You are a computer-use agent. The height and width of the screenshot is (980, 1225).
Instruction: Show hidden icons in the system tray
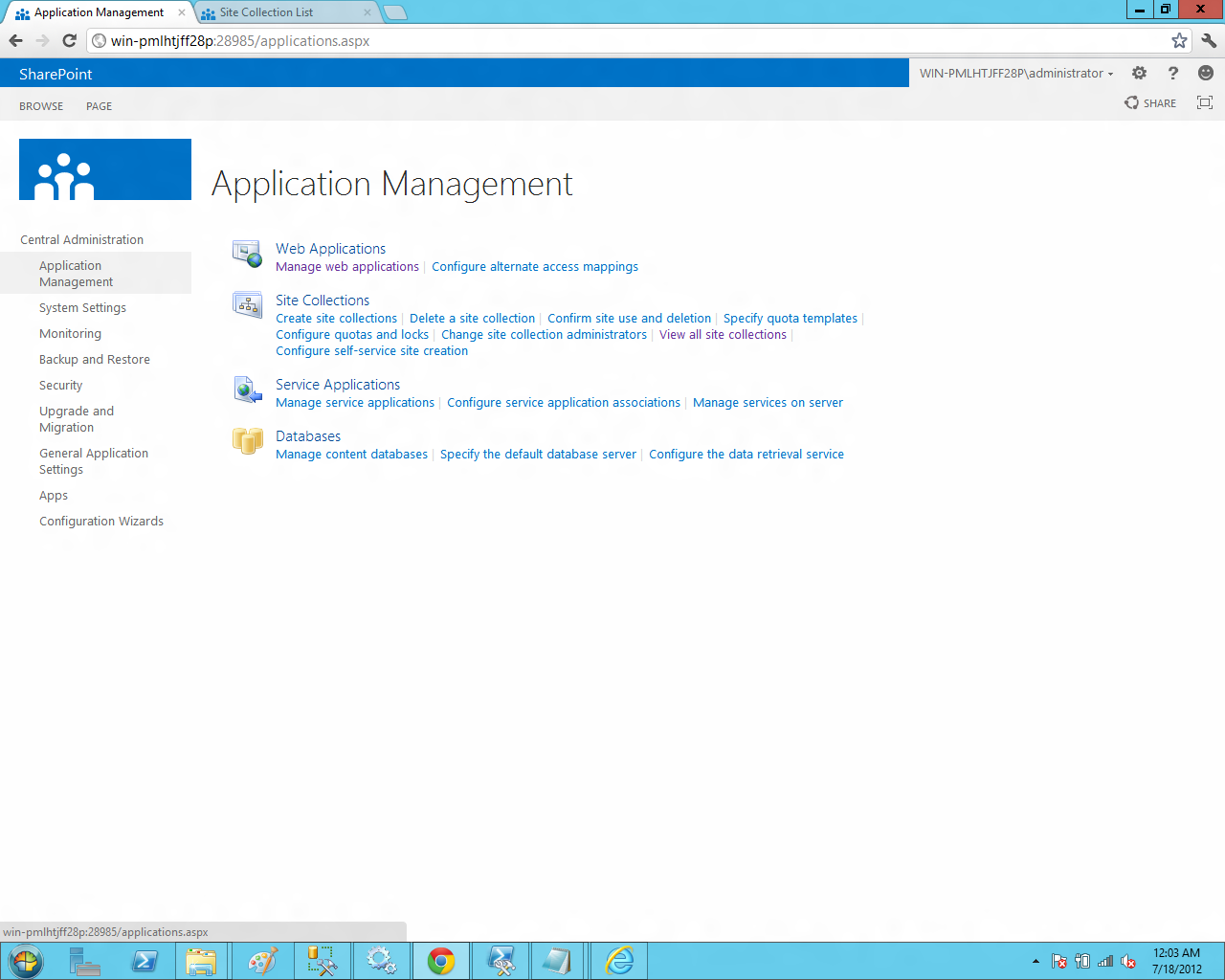[x=1035, y=960]
